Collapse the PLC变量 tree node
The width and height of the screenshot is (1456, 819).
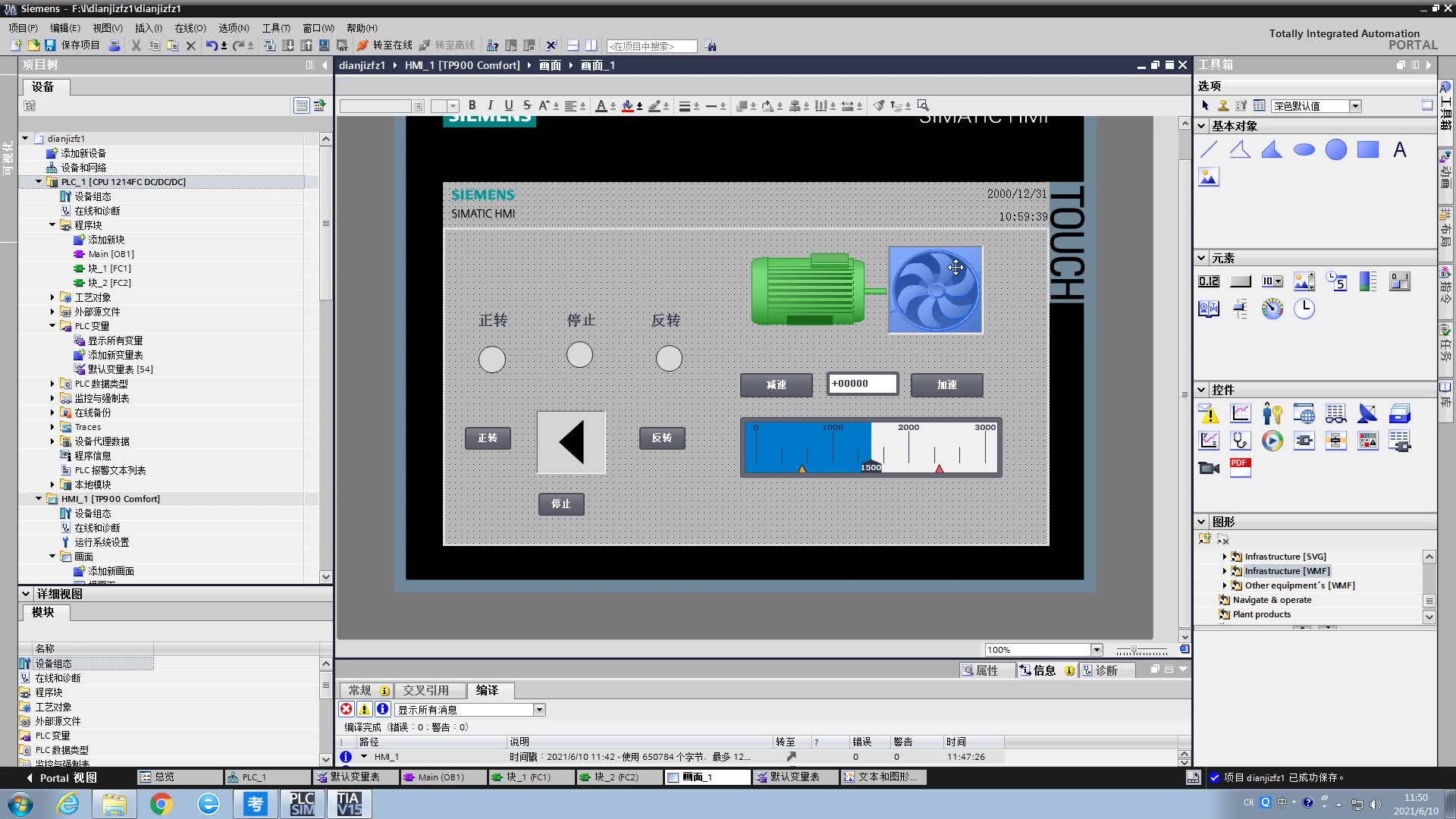click(52, 326)
